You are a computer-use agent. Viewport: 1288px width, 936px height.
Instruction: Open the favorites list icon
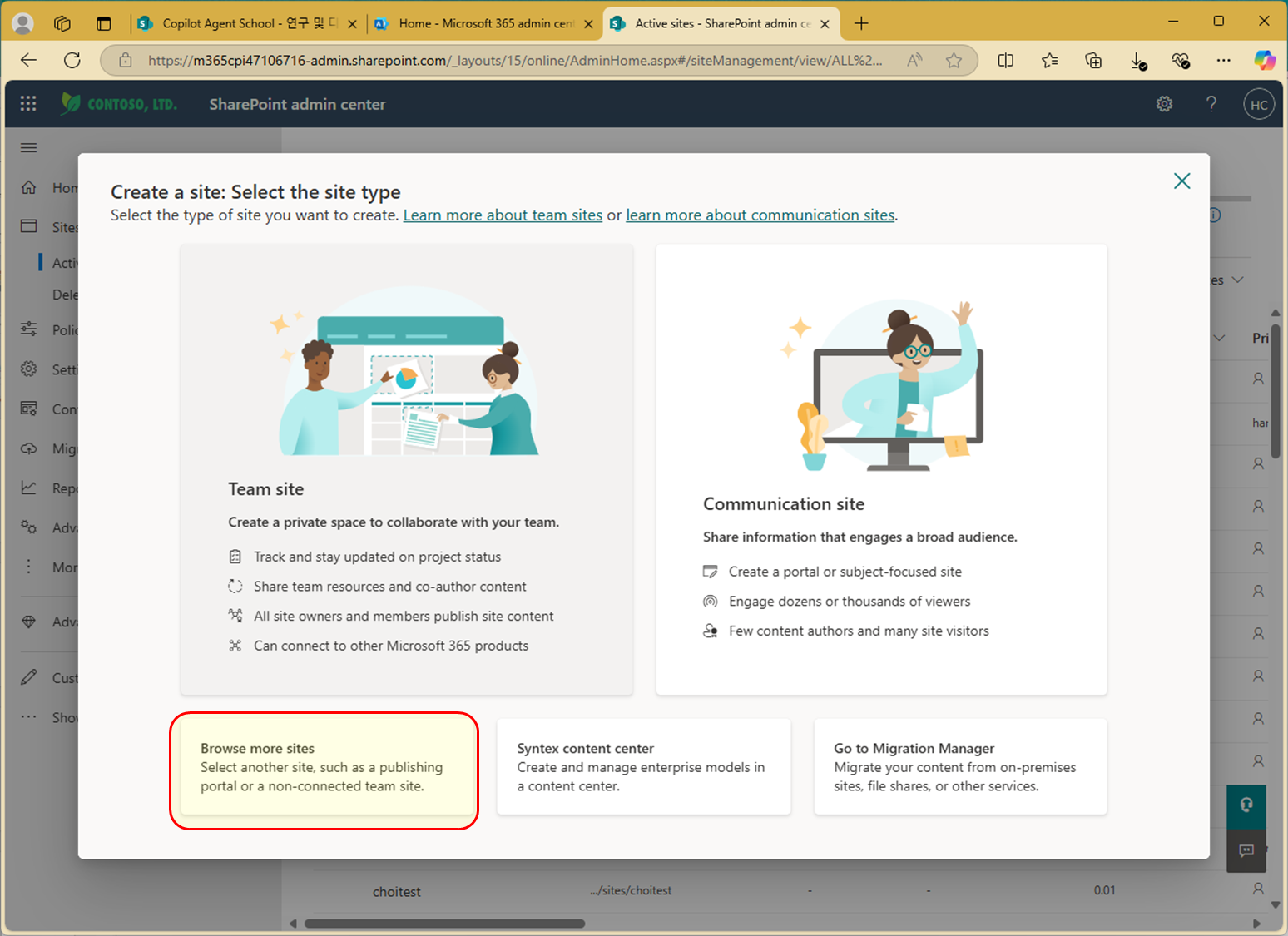(x=1049, y=60)
